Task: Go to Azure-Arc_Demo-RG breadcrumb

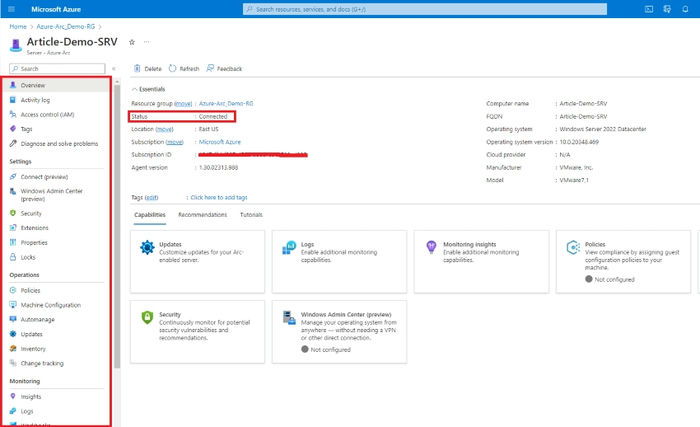Action: (66, 27)
